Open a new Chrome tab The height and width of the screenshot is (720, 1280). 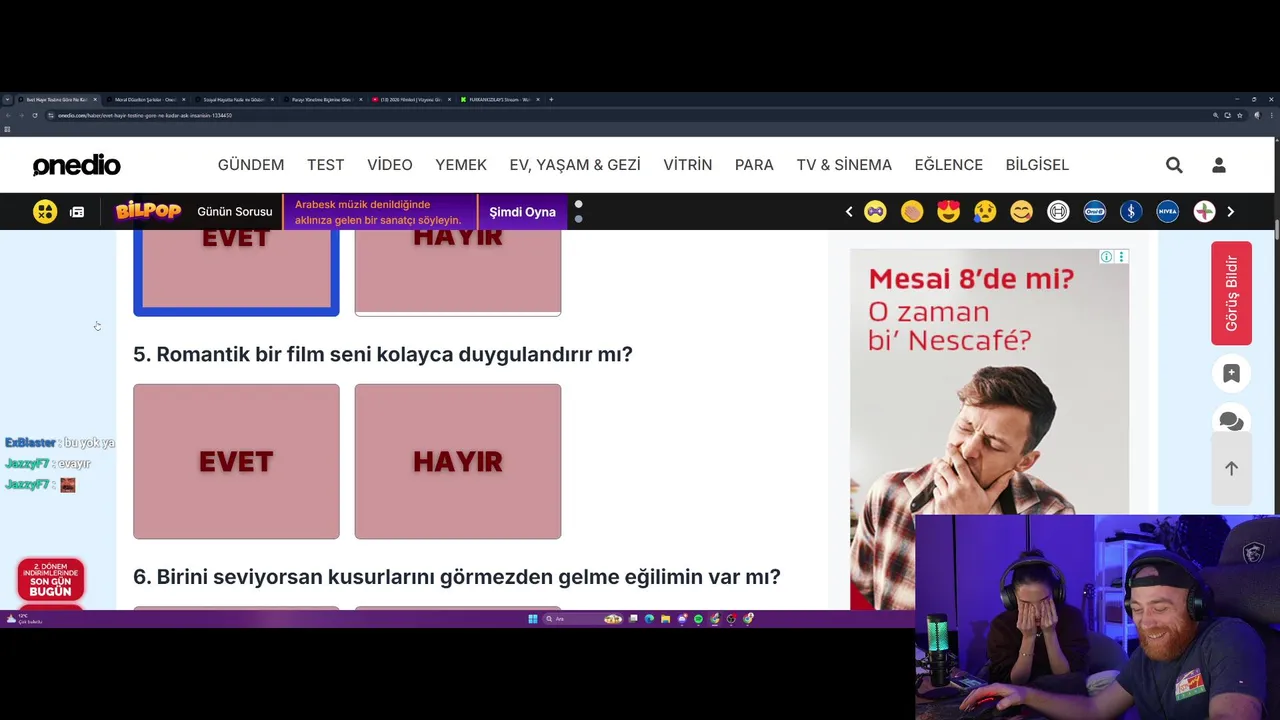click(x=551, y=100)
